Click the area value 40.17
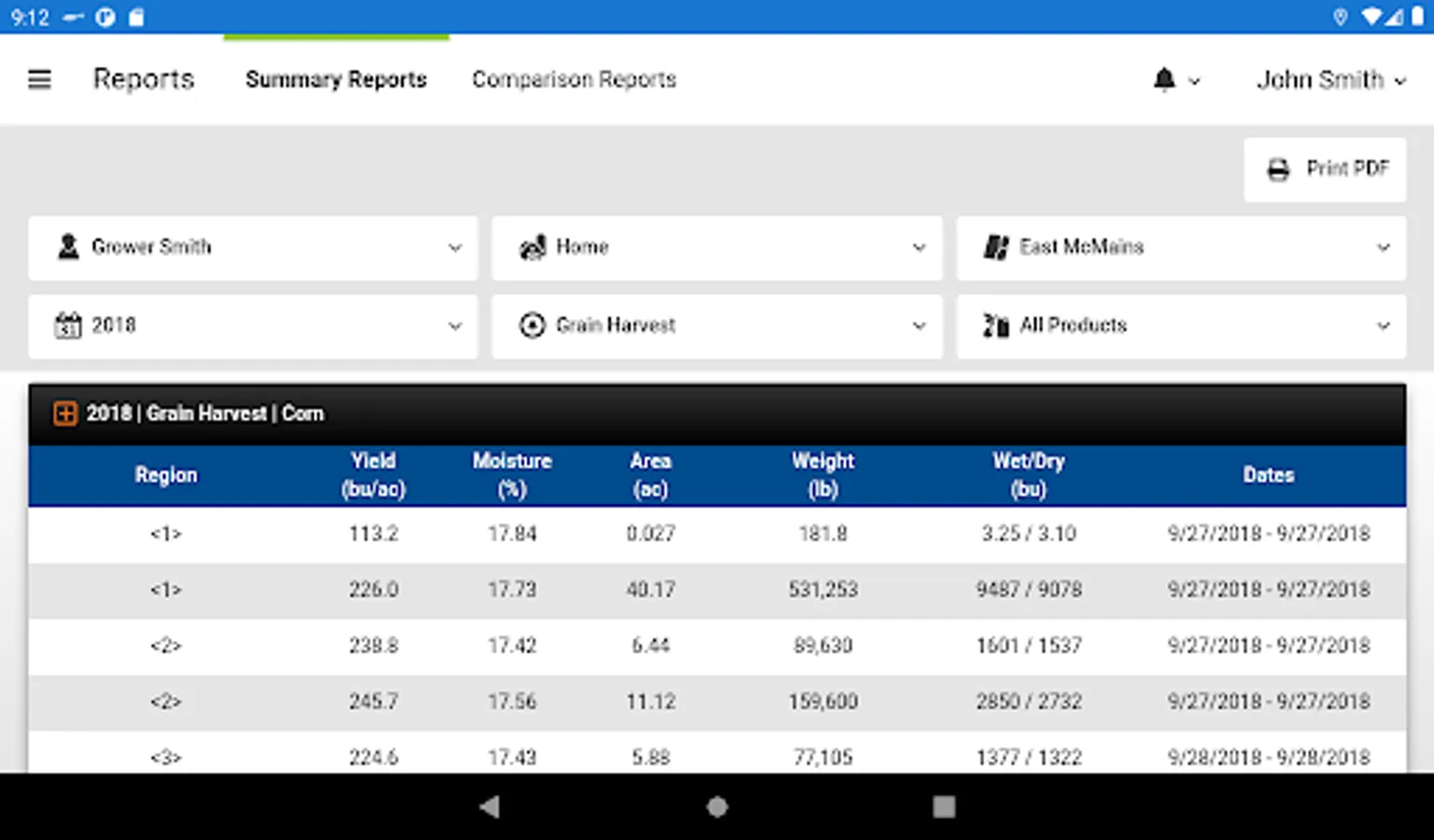Screen dimensions: 1434x840 pyautogui.click(x=651, y=590)
